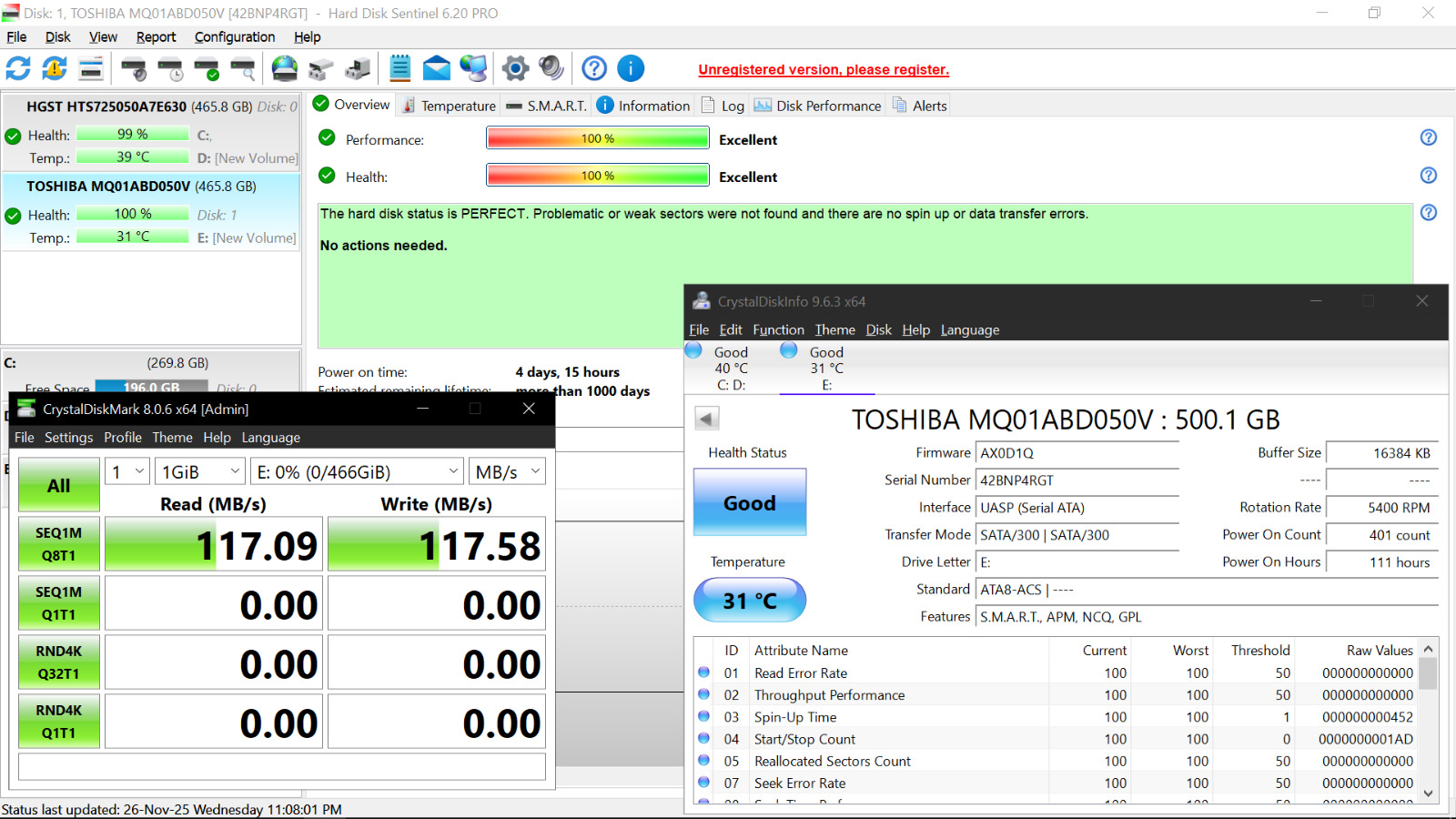Viewport: 1456px width, 819px height.
Task: Click help question mark beside Performance row
Action: tap(1428, 137)
